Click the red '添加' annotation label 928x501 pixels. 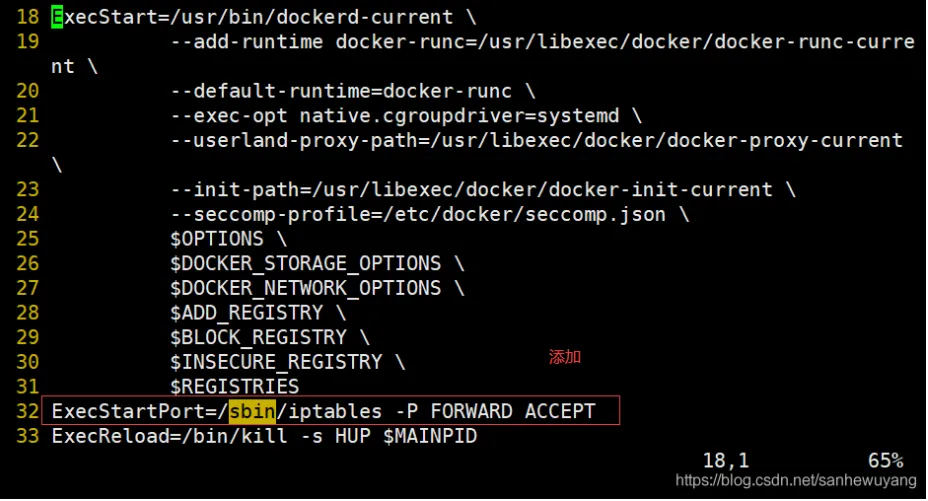565,357
